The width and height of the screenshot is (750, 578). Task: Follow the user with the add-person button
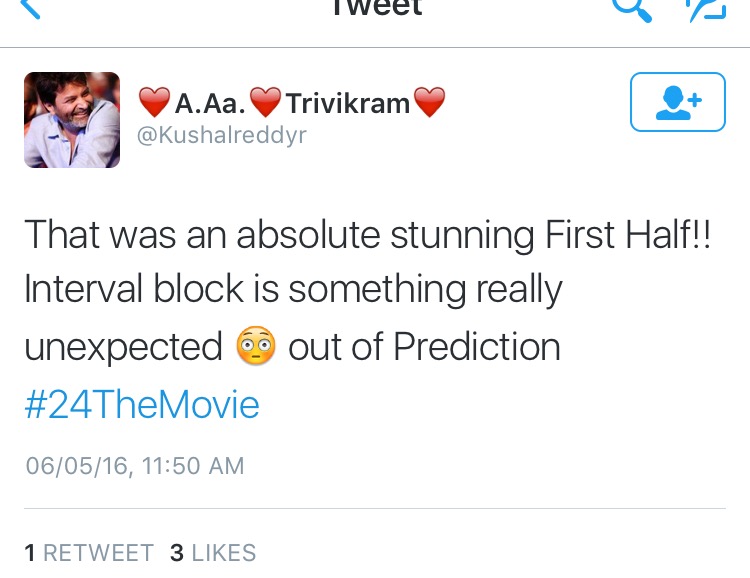tap(677, 102)
